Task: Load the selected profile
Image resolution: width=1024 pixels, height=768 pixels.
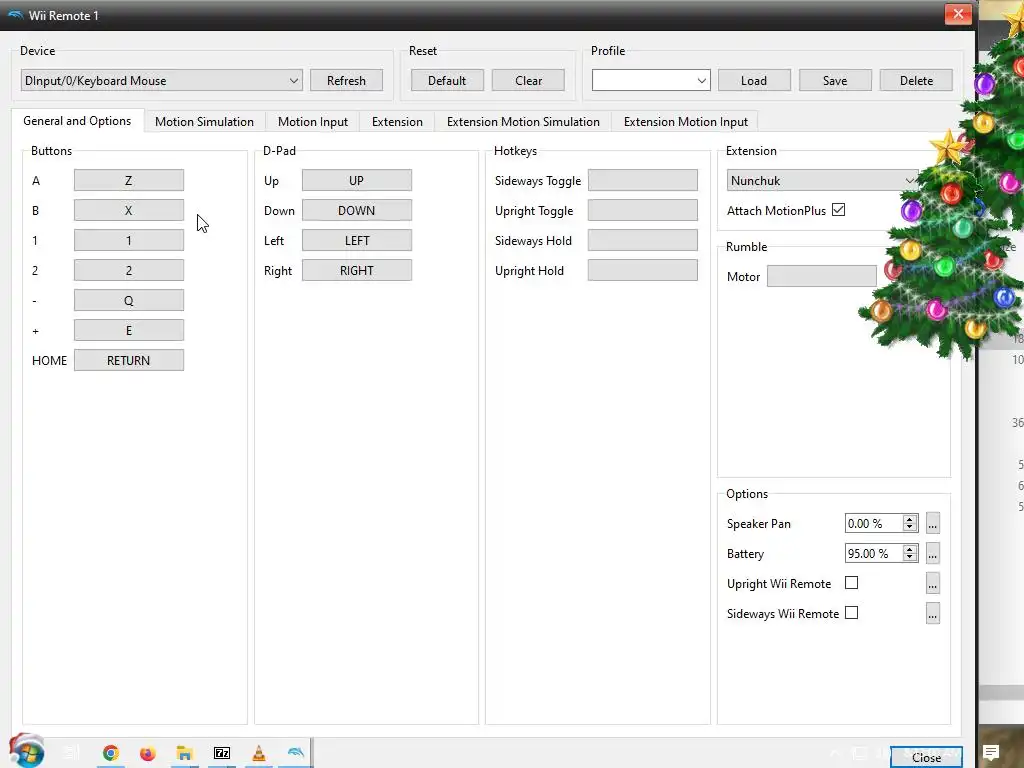Action: point(754,80)
